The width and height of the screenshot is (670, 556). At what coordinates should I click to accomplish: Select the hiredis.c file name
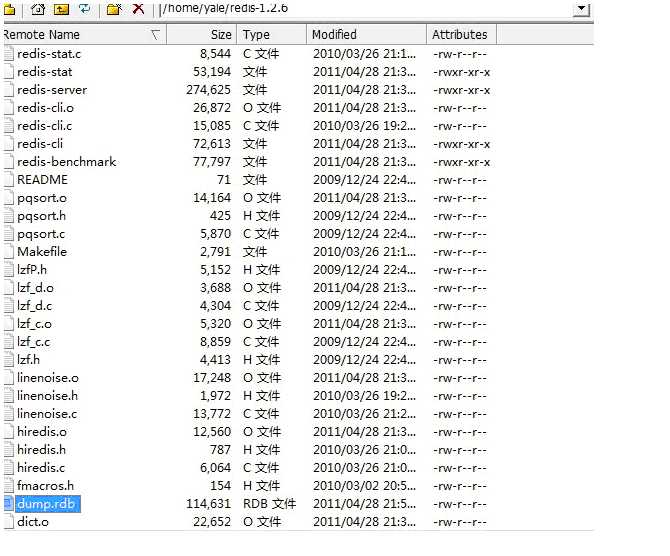point(41,468)
